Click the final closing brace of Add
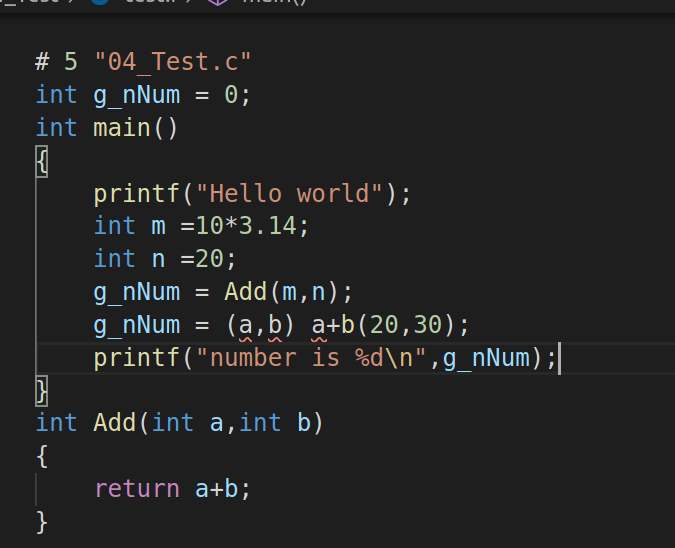 pos(42,521)
